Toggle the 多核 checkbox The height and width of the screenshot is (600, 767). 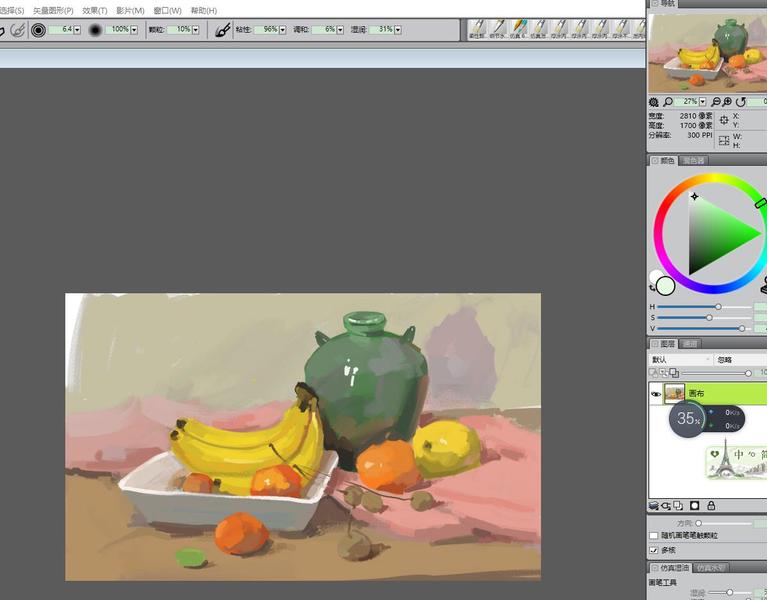[x=654, y=551]
